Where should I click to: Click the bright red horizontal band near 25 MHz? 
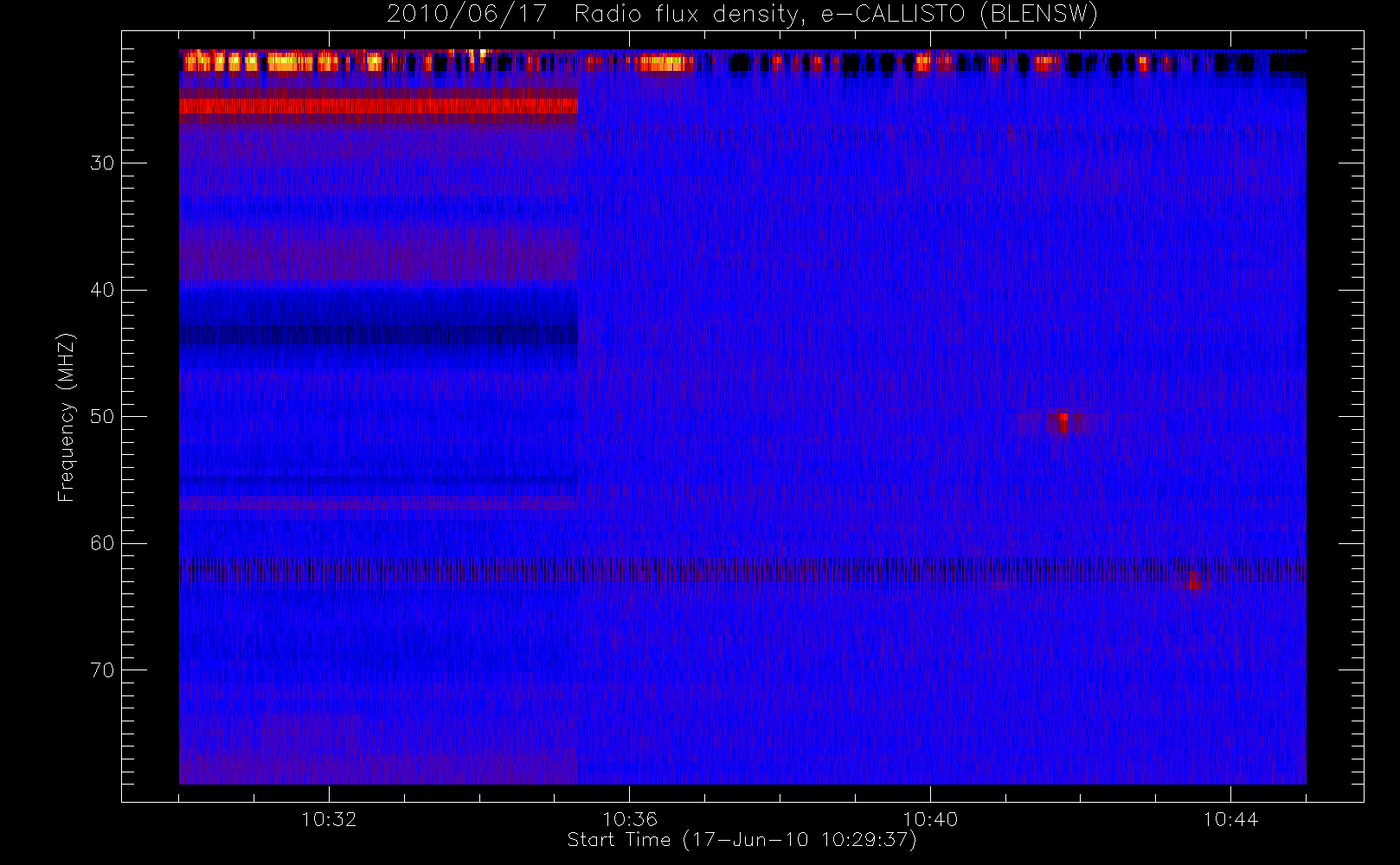click(x=378, y=106)
